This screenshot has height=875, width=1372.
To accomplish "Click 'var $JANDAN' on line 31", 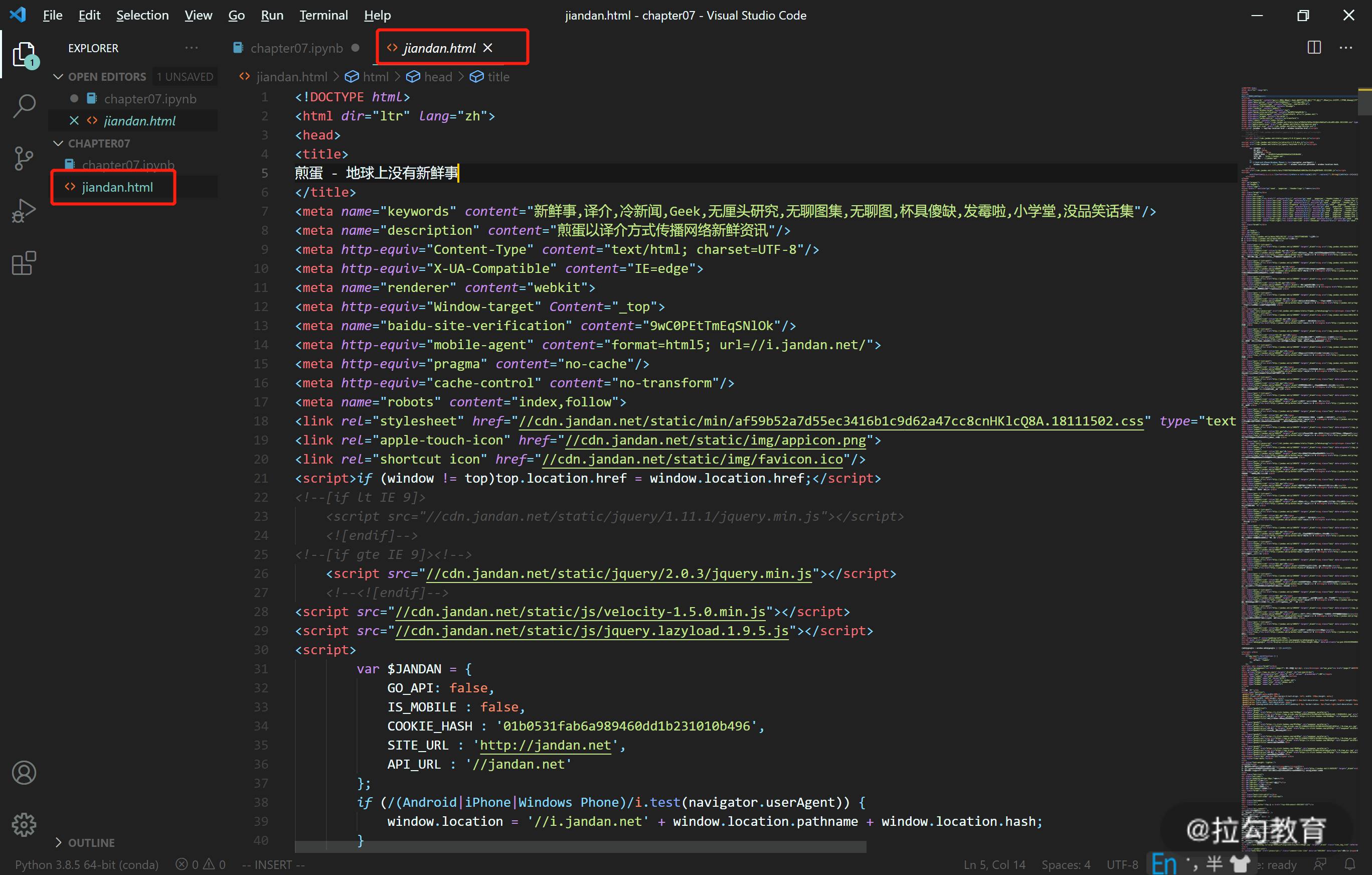I will pos(399,669).
